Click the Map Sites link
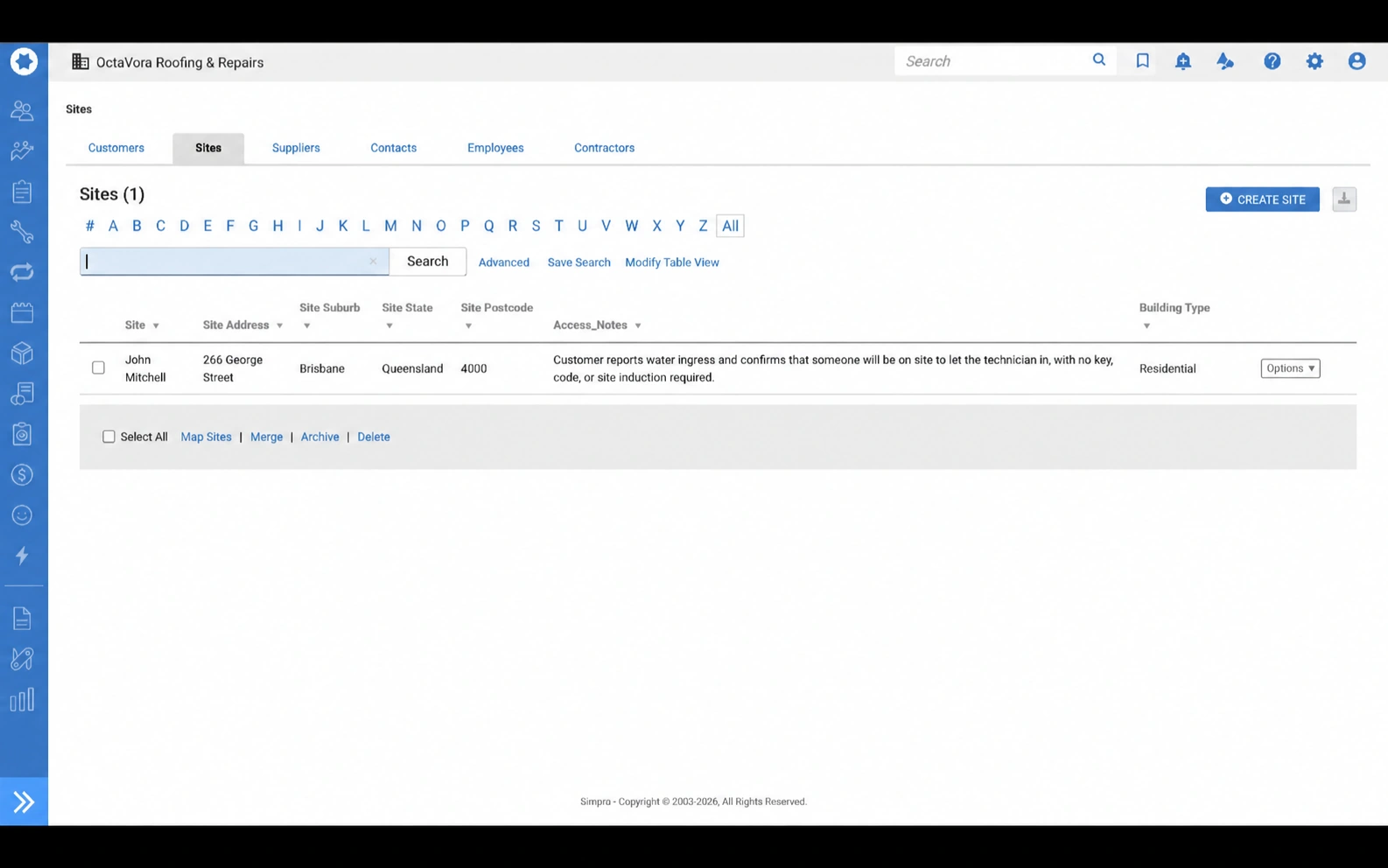Image resolution: width=1388 pixels, height=868 pixels. coord(207,437)
